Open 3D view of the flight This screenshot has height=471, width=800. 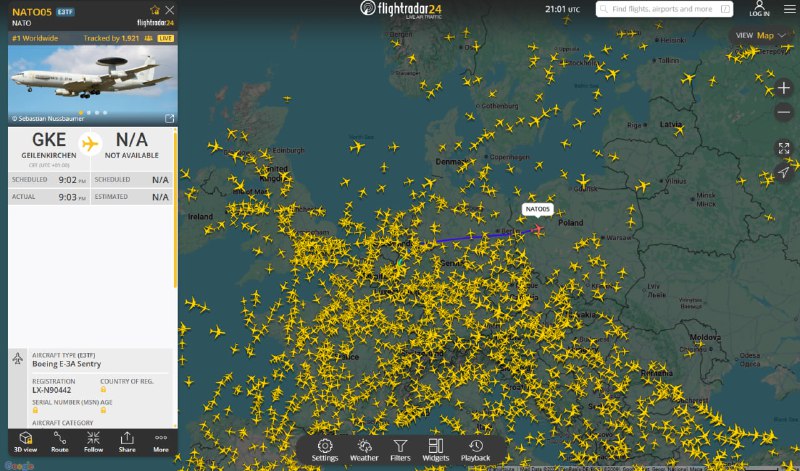[x=26, y=442]
